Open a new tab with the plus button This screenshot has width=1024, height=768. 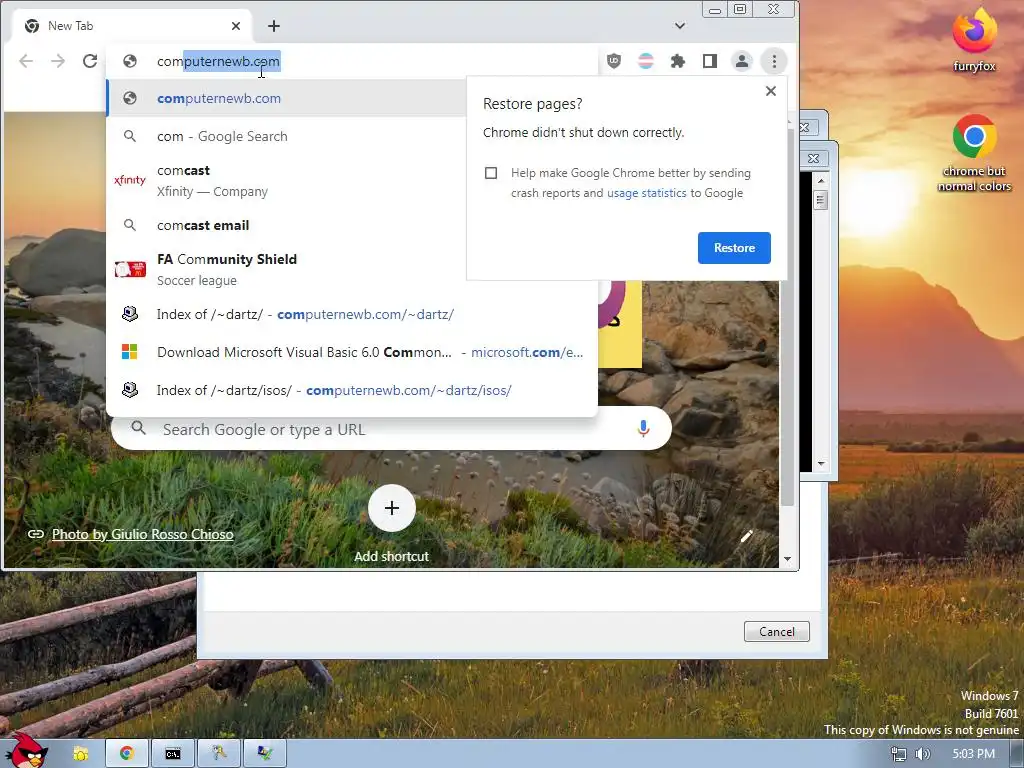click(x=274, y=26)
